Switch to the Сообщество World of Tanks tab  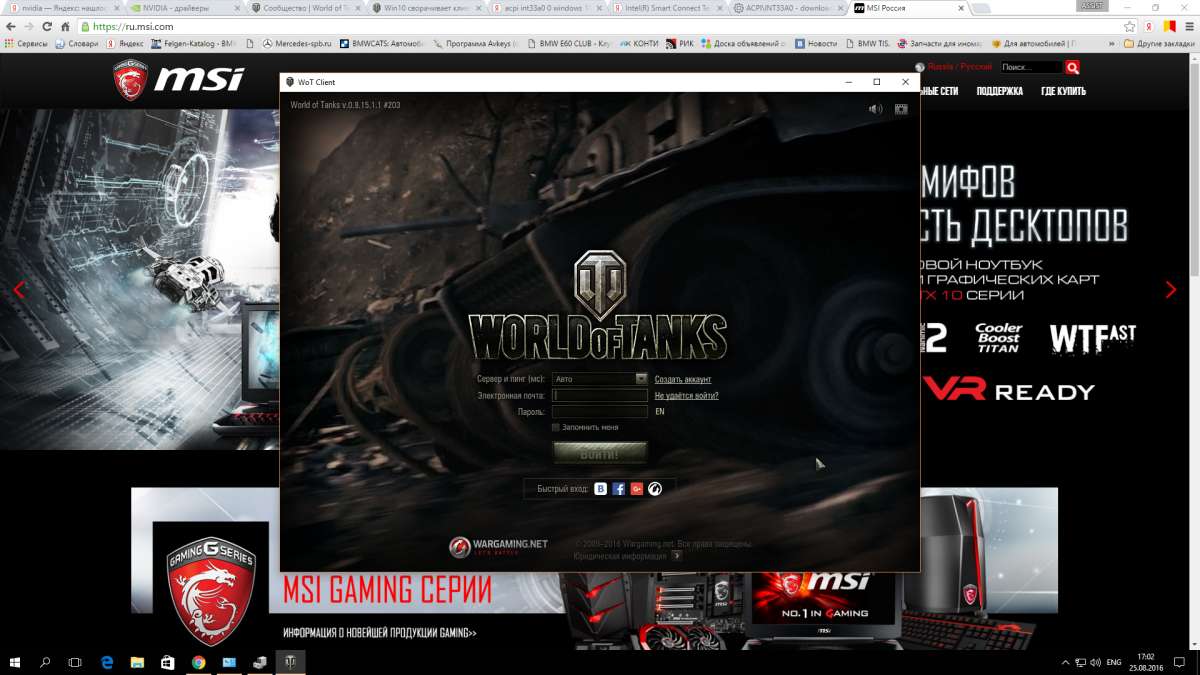305,8
